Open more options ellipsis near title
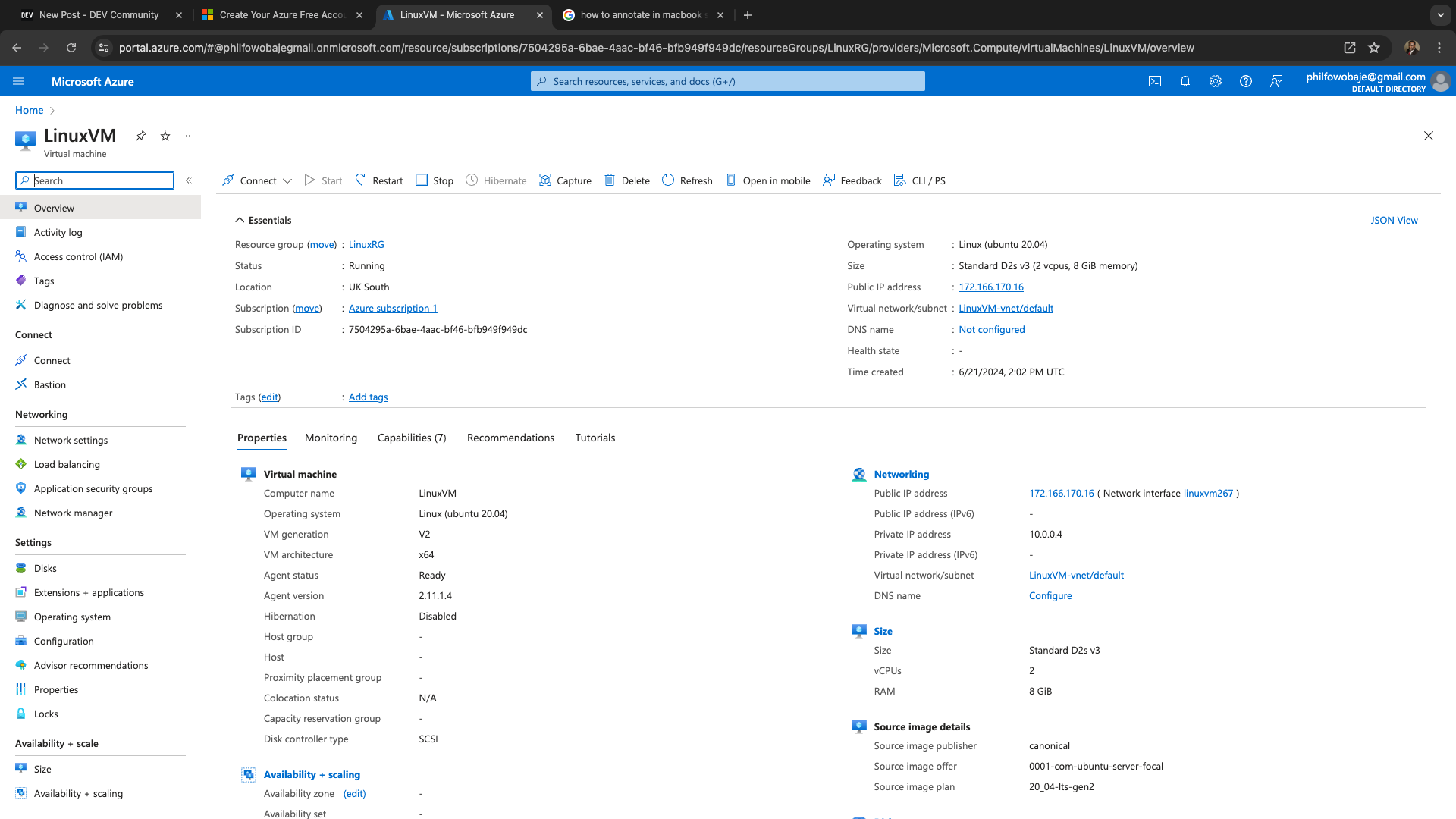This screenshot has height=819, width=1456. tap(190, 136)
